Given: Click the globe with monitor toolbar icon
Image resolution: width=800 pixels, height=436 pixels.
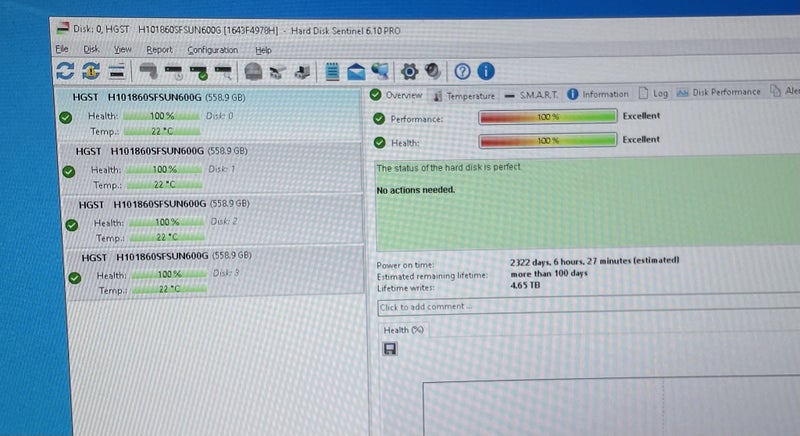Looking at the screenshot, I should (381, 71).
